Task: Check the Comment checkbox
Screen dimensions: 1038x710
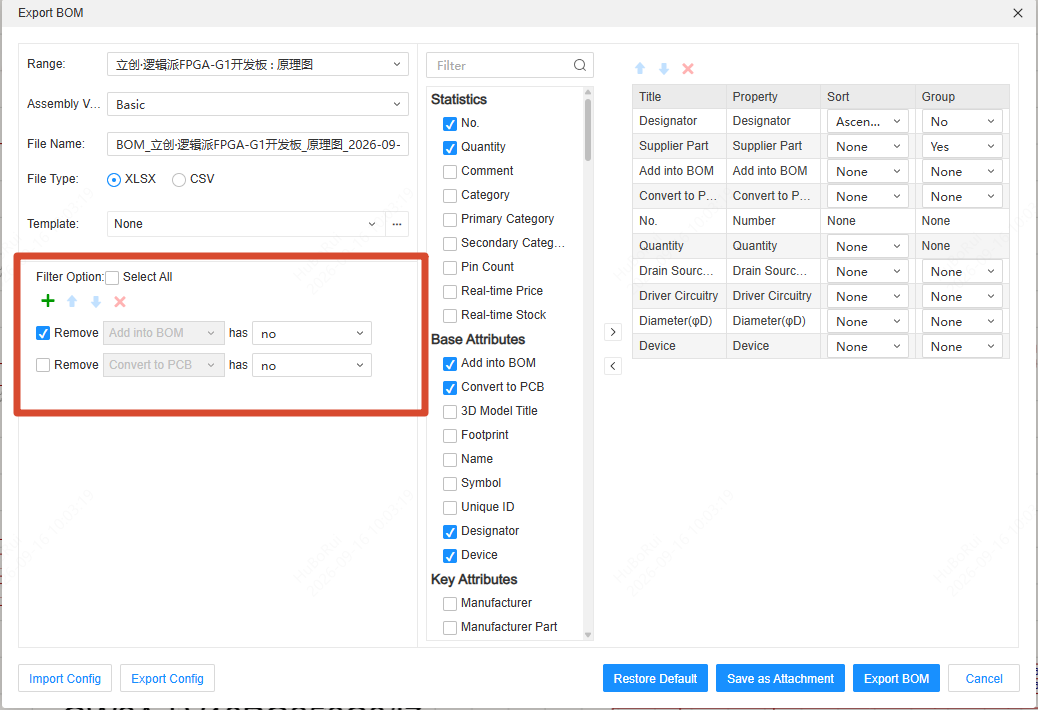Action: pyautogui.click(x=449, y=171)
